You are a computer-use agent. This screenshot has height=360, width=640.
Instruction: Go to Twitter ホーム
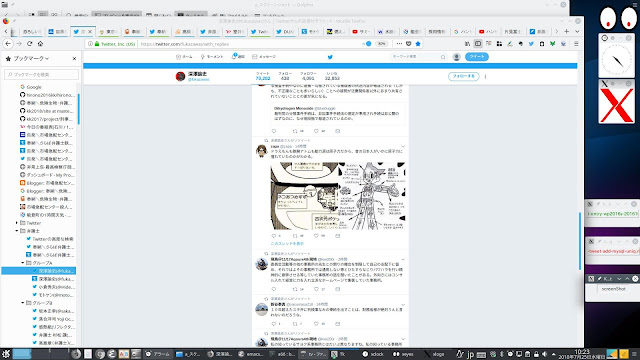(184, 57)
